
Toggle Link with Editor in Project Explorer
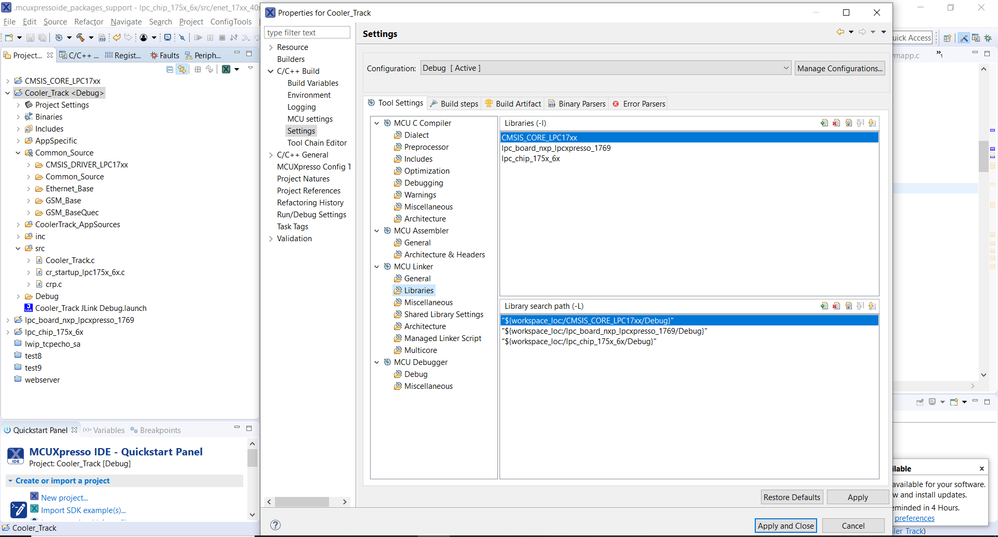pos(183,69)
